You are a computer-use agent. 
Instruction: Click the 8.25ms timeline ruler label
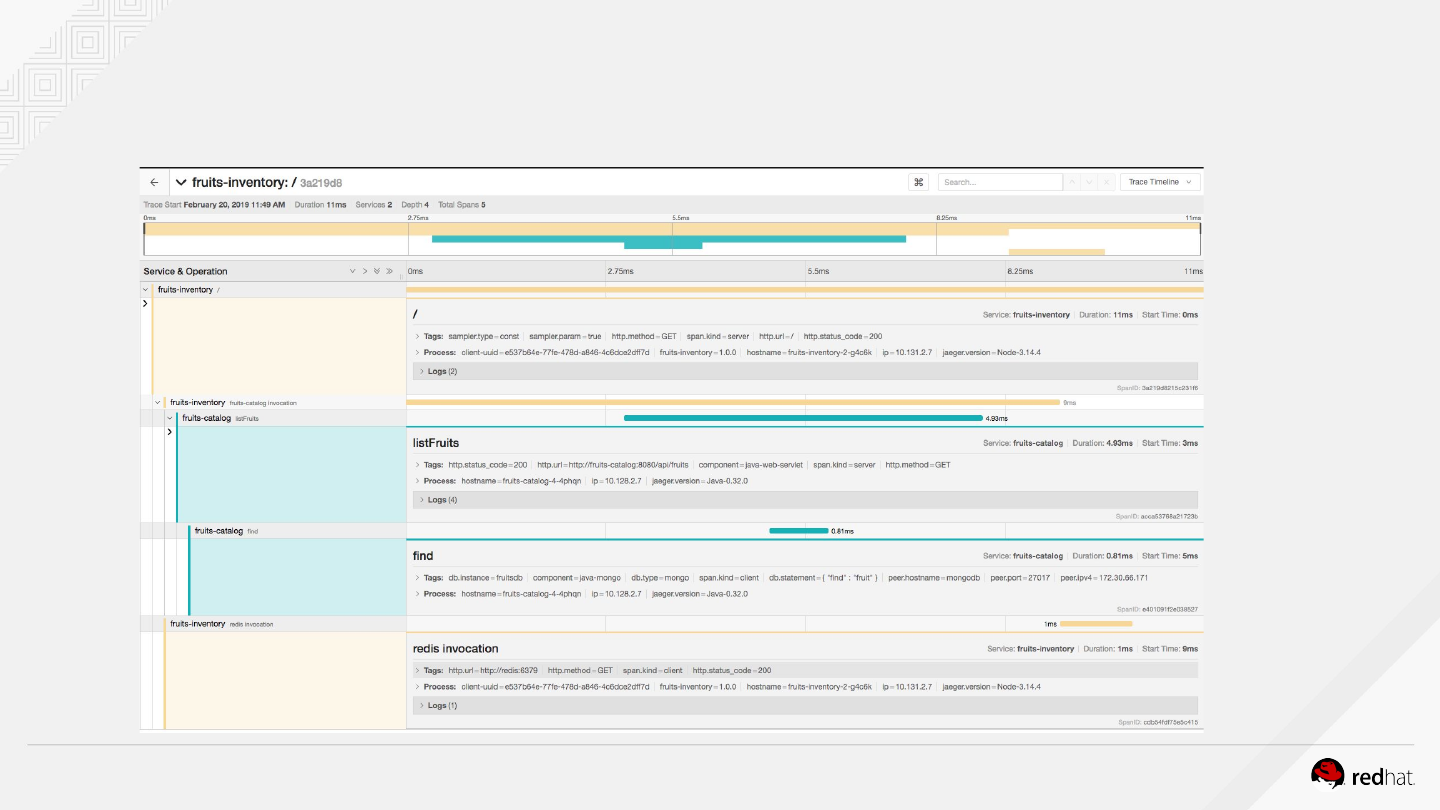pyautogui.click(x=1019, y=271)
